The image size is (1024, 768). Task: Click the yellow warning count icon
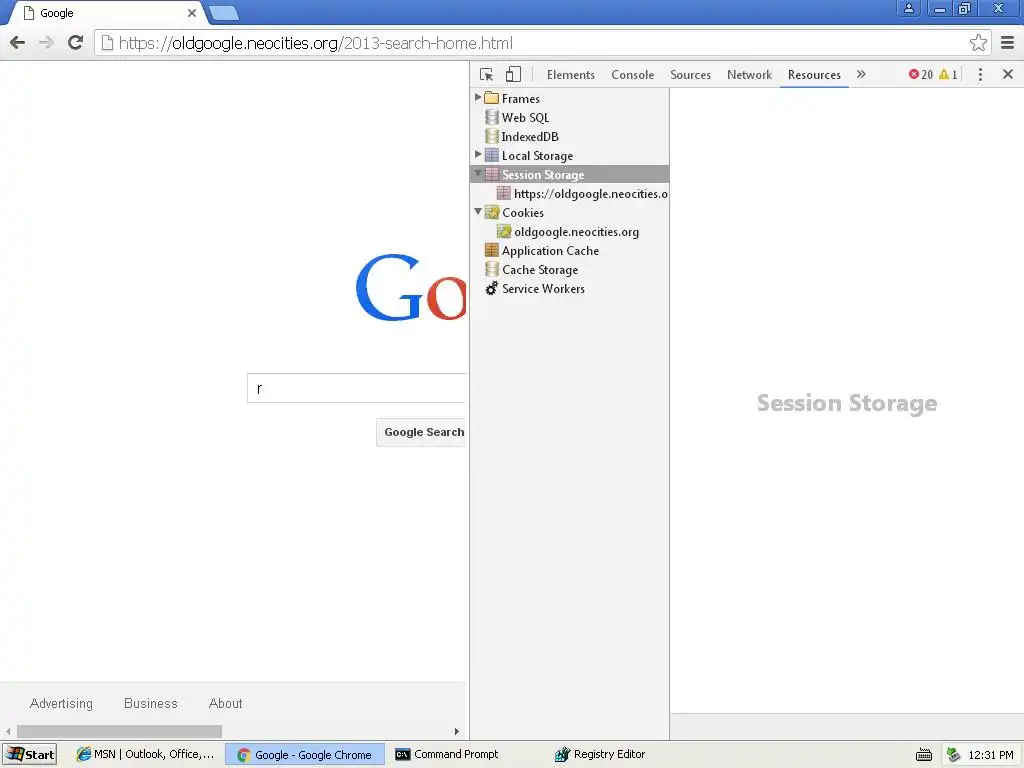coord(944,74)
